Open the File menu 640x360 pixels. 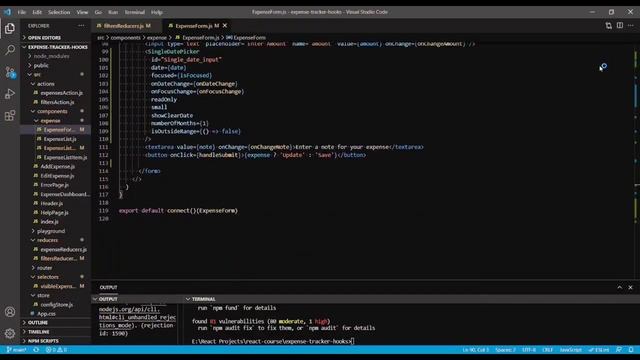22,12
